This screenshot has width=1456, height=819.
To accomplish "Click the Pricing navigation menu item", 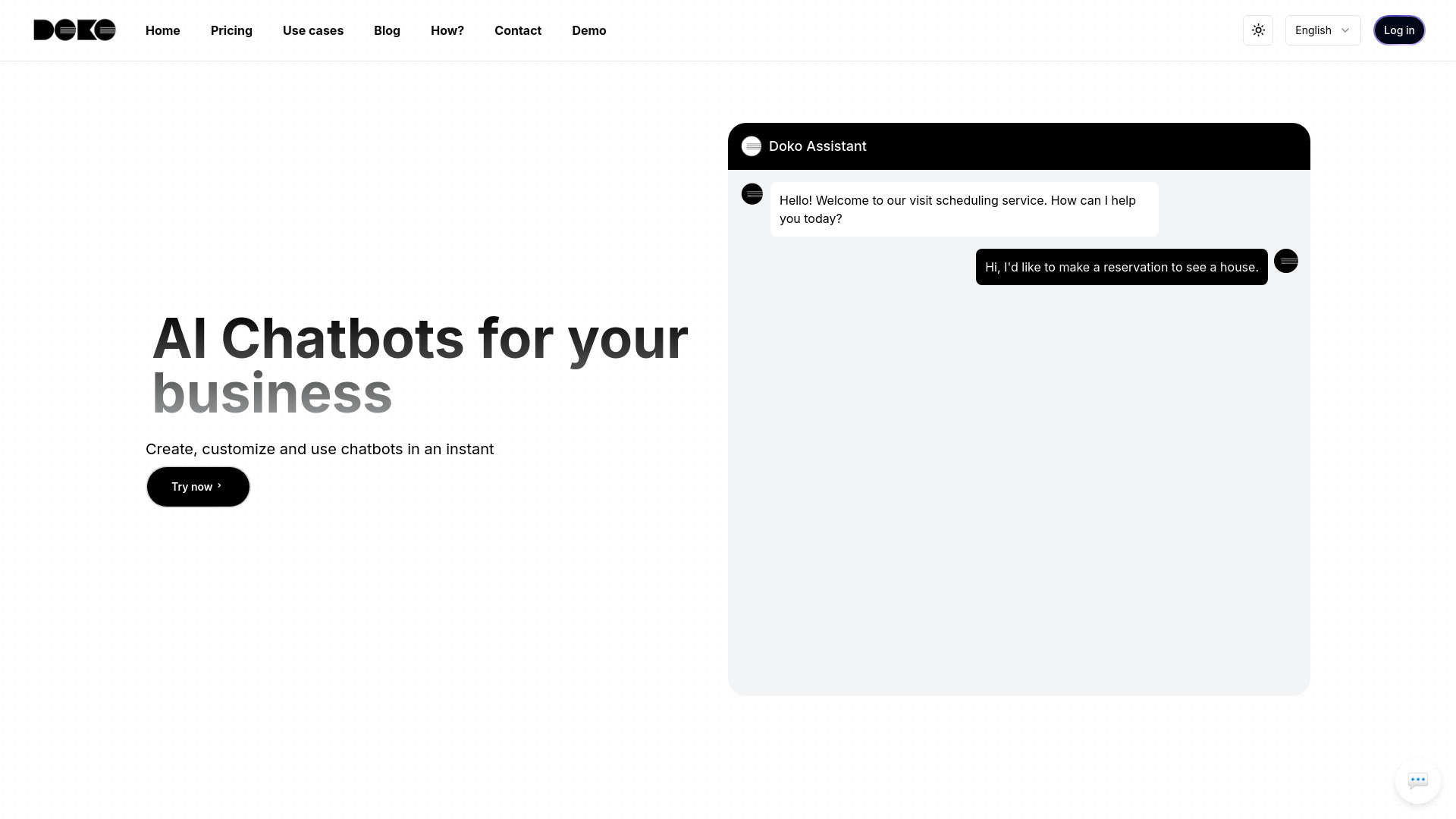I will coord(231,30).
